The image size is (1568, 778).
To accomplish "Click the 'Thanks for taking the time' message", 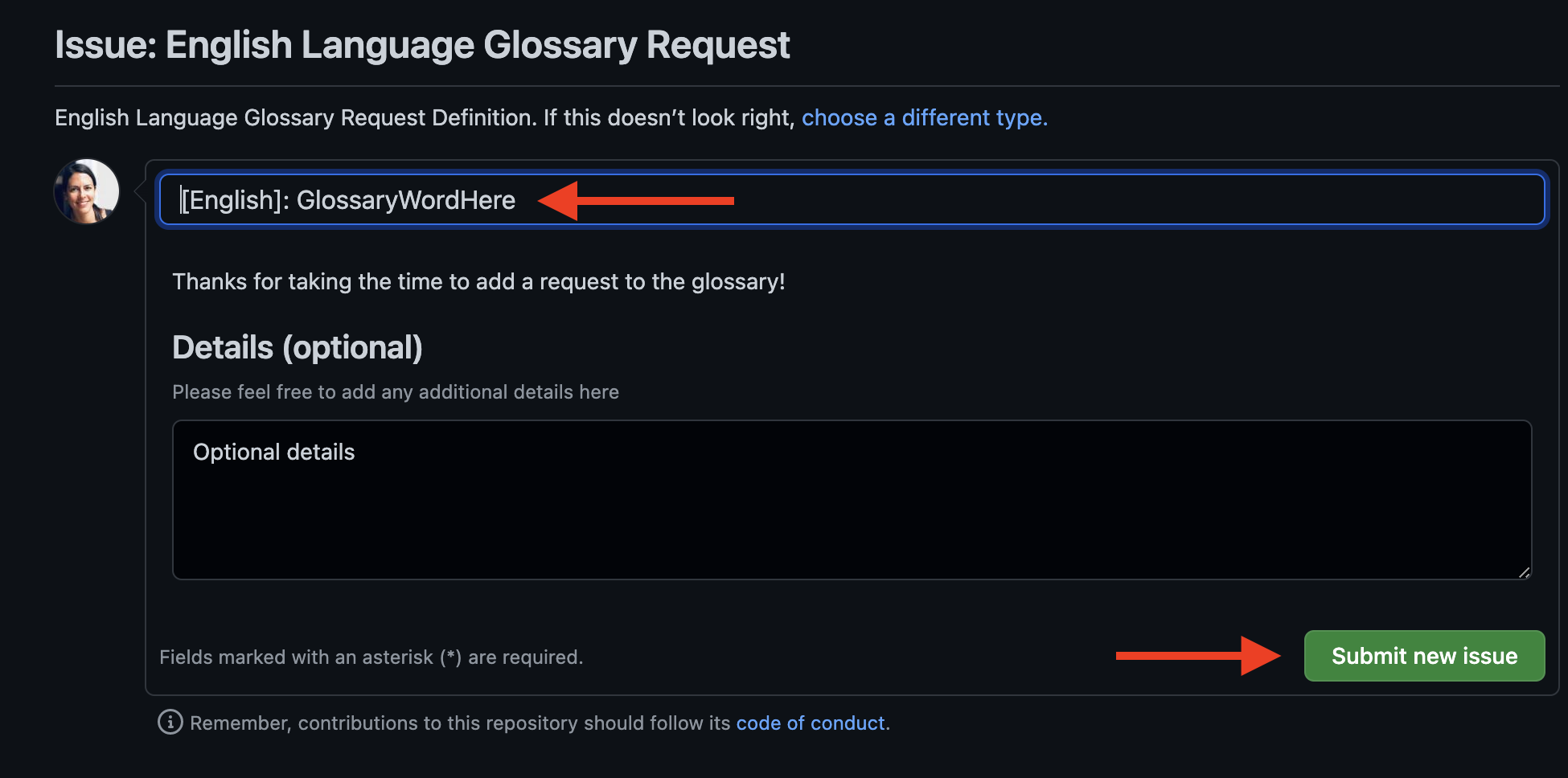I will tap(478, 281).
